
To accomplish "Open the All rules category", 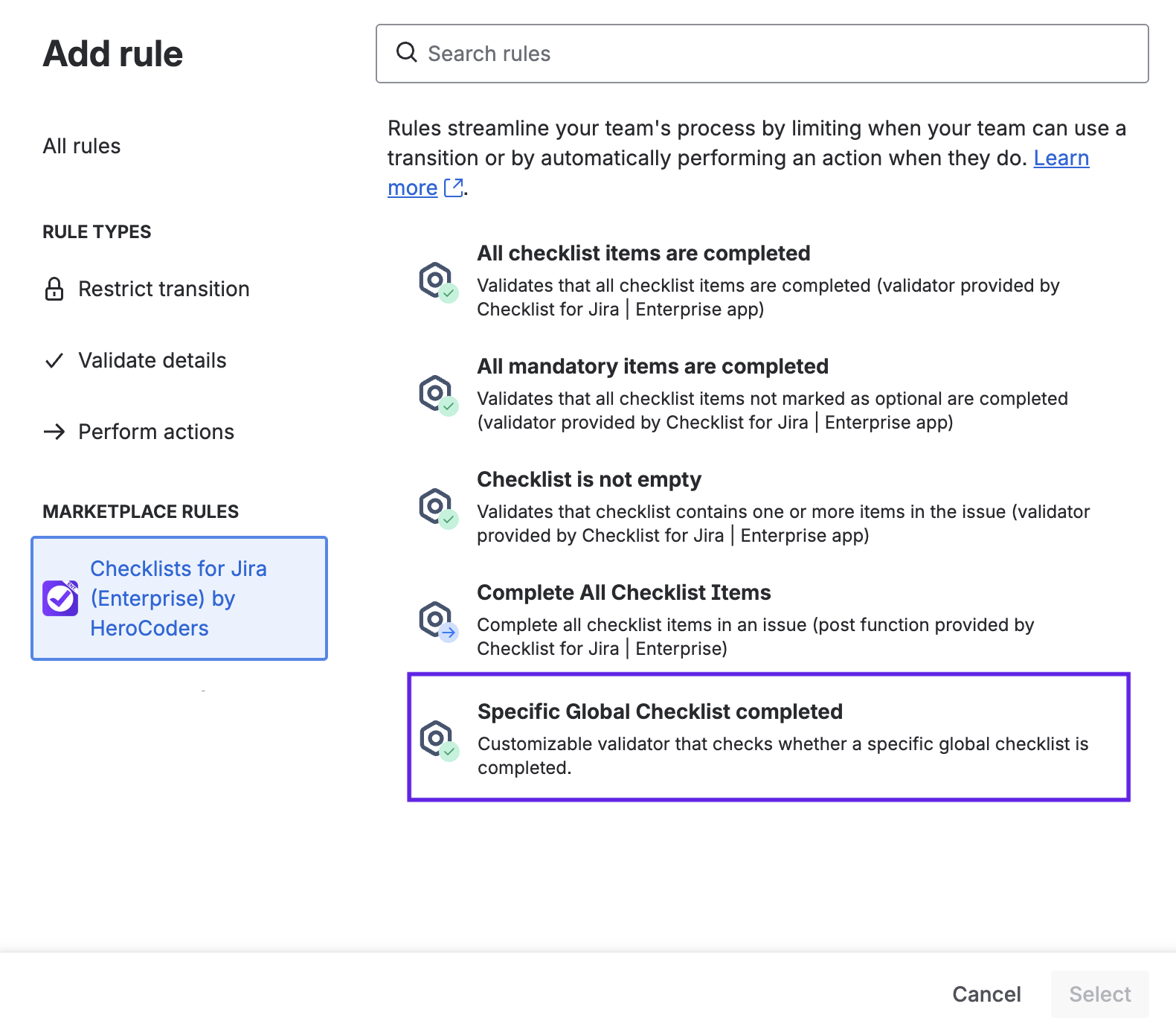I will pyautogui.click(x=82, y=146).
